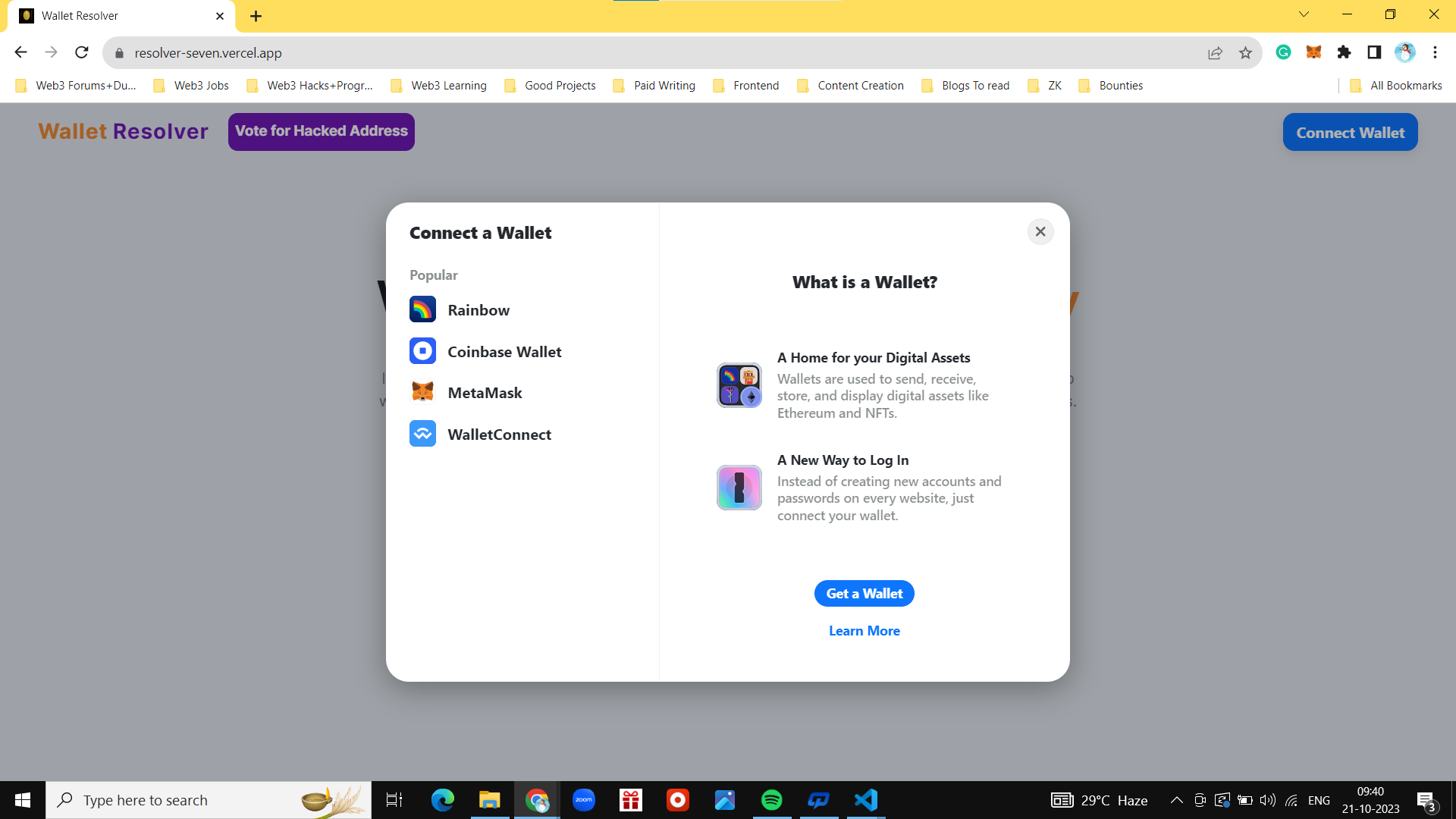Open the Grammarly extension icon
This screenshot has width=1456, height=819.
(x=1283, y=52)
